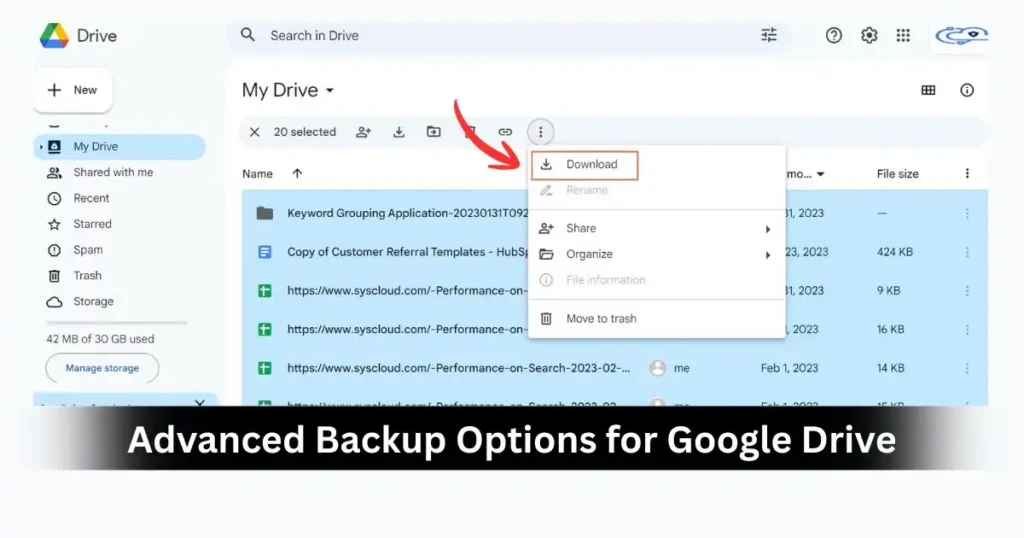Open more actions for the 9 KB row
The image size is (1024, 538).
click(967, 291)
